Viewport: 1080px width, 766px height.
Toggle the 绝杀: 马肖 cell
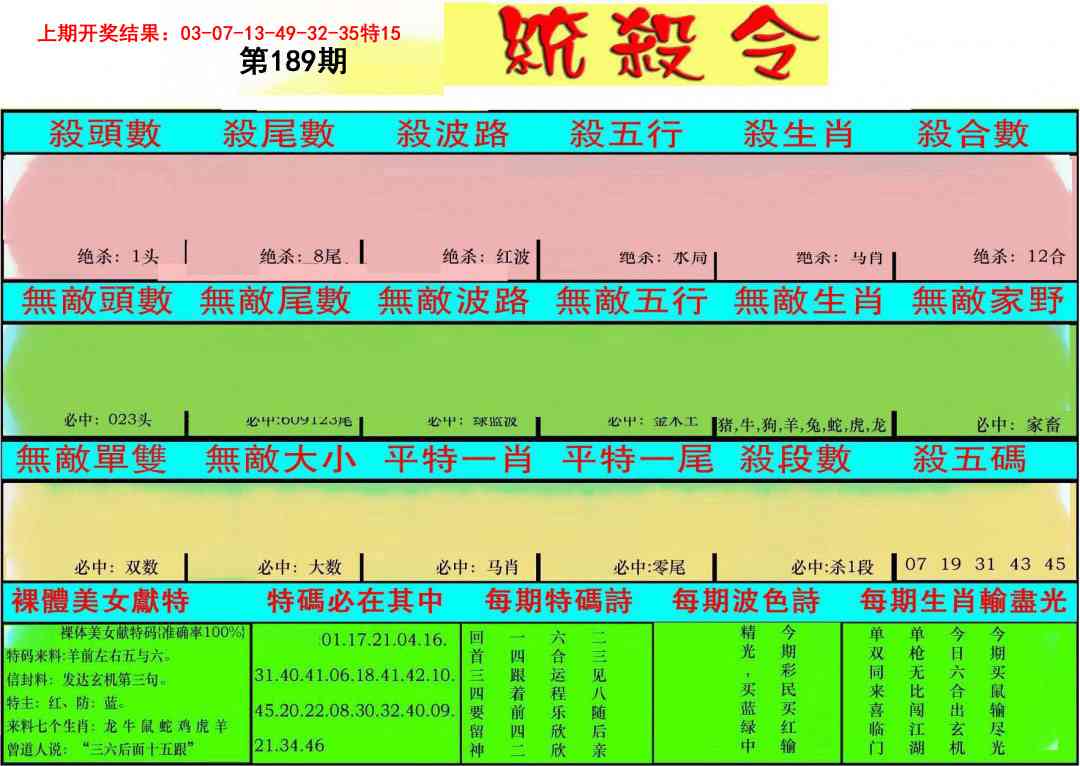tap(838, 255)
